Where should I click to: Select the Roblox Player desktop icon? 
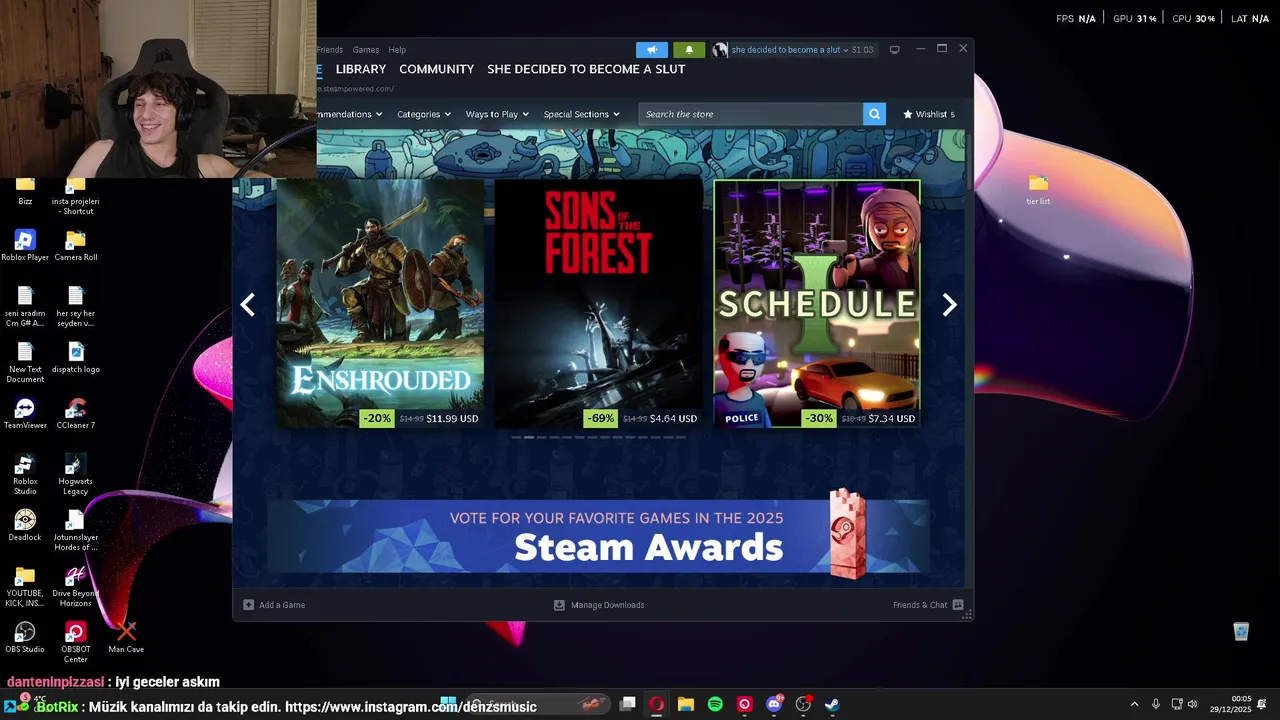tap(25, 246)
